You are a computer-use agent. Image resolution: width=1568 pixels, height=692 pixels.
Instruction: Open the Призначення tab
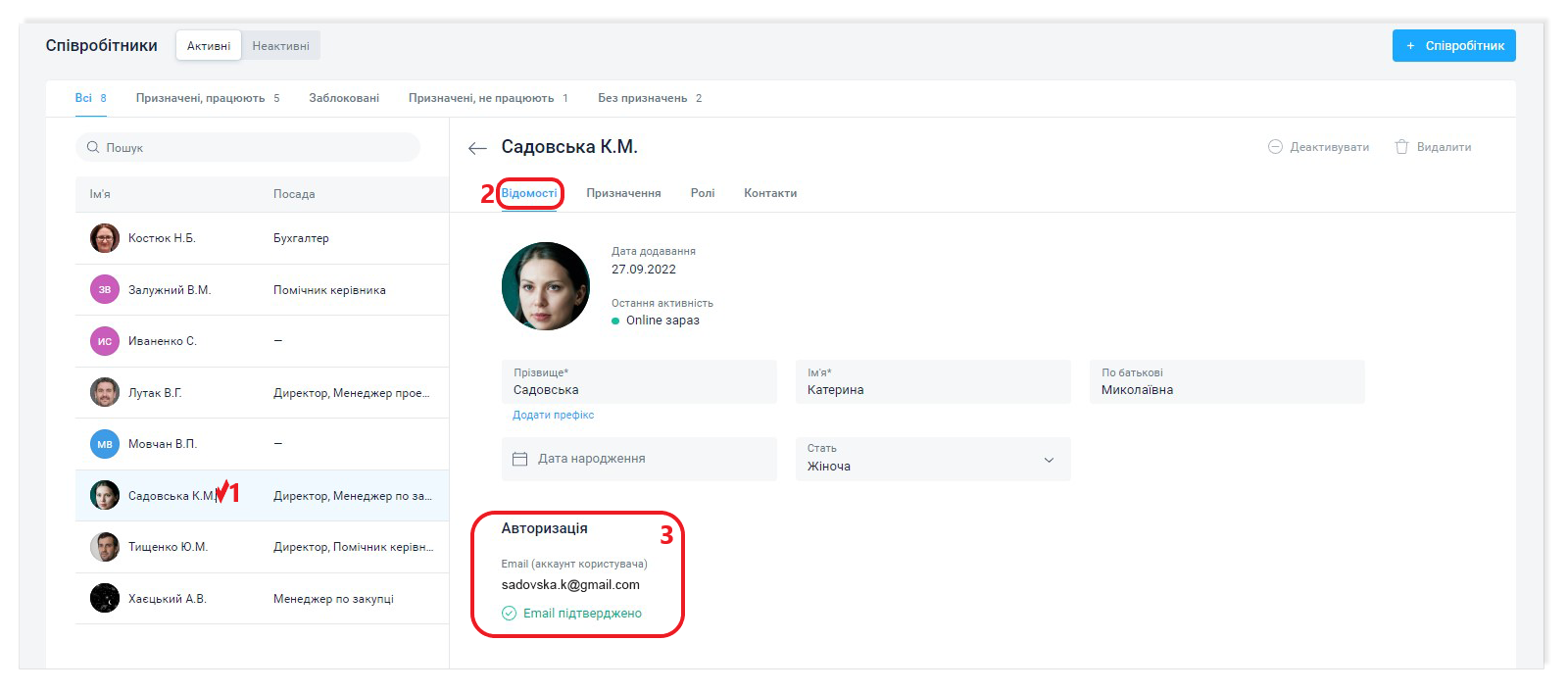pos(623,193)
